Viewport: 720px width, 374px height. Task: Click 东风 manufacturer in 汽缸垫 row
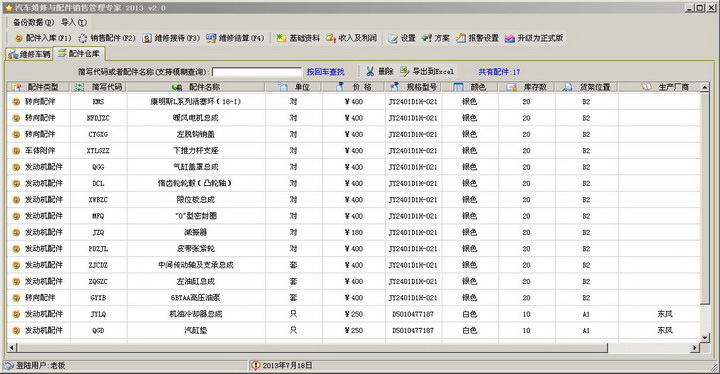click(x=665, y=330)
